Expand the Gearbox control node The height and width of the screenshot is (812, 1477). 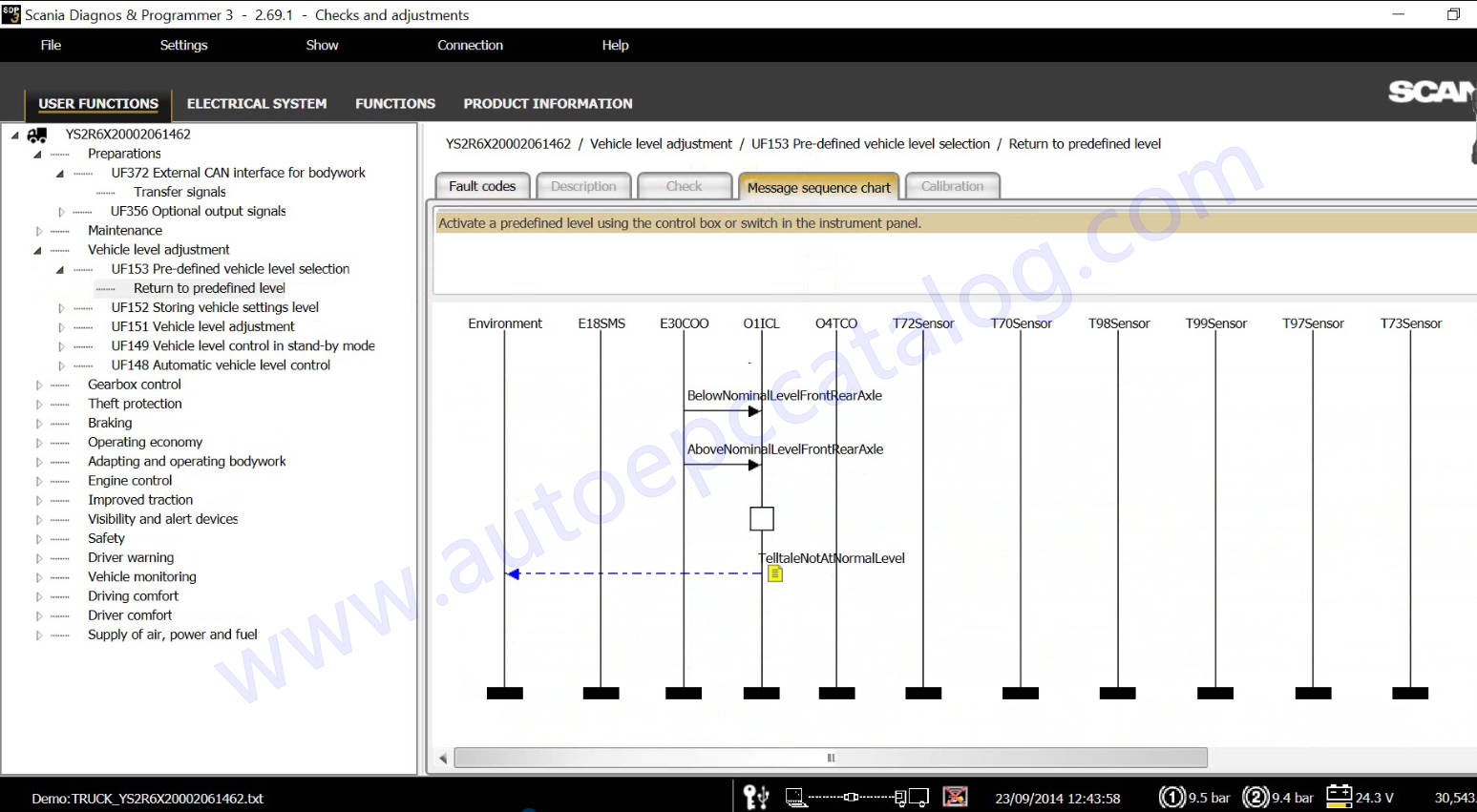pyautogui.click(x=38, y=385)
